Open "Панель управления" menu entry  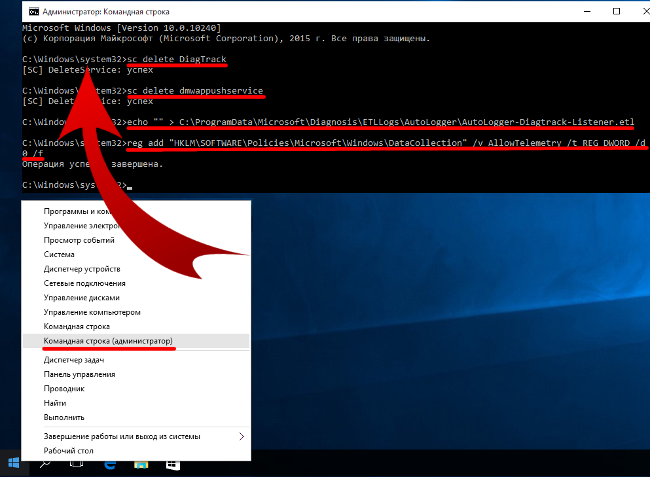coord(136,374)
